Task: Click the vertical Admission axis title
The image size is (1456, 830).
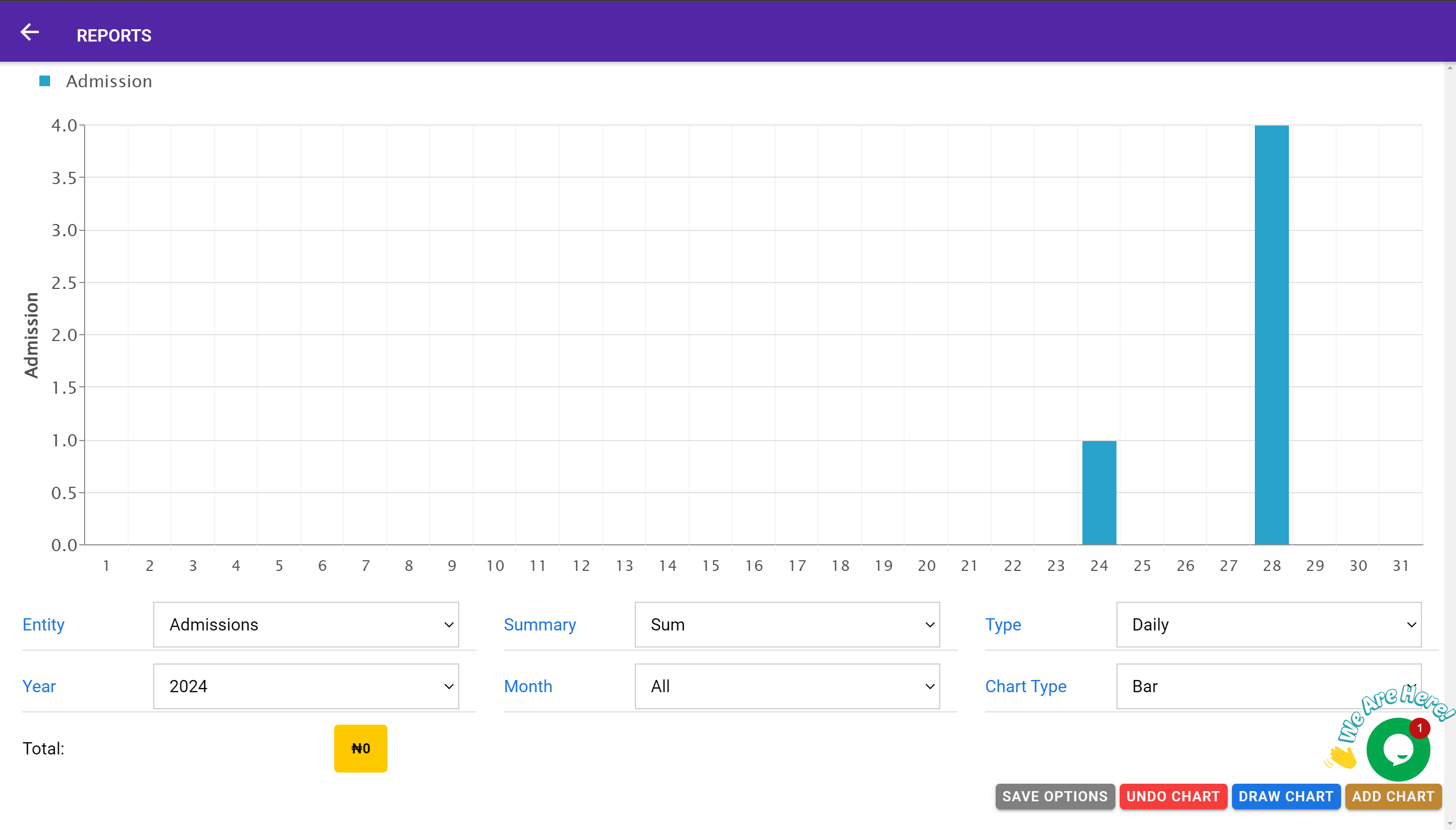Action: click(x=31, y=335)
